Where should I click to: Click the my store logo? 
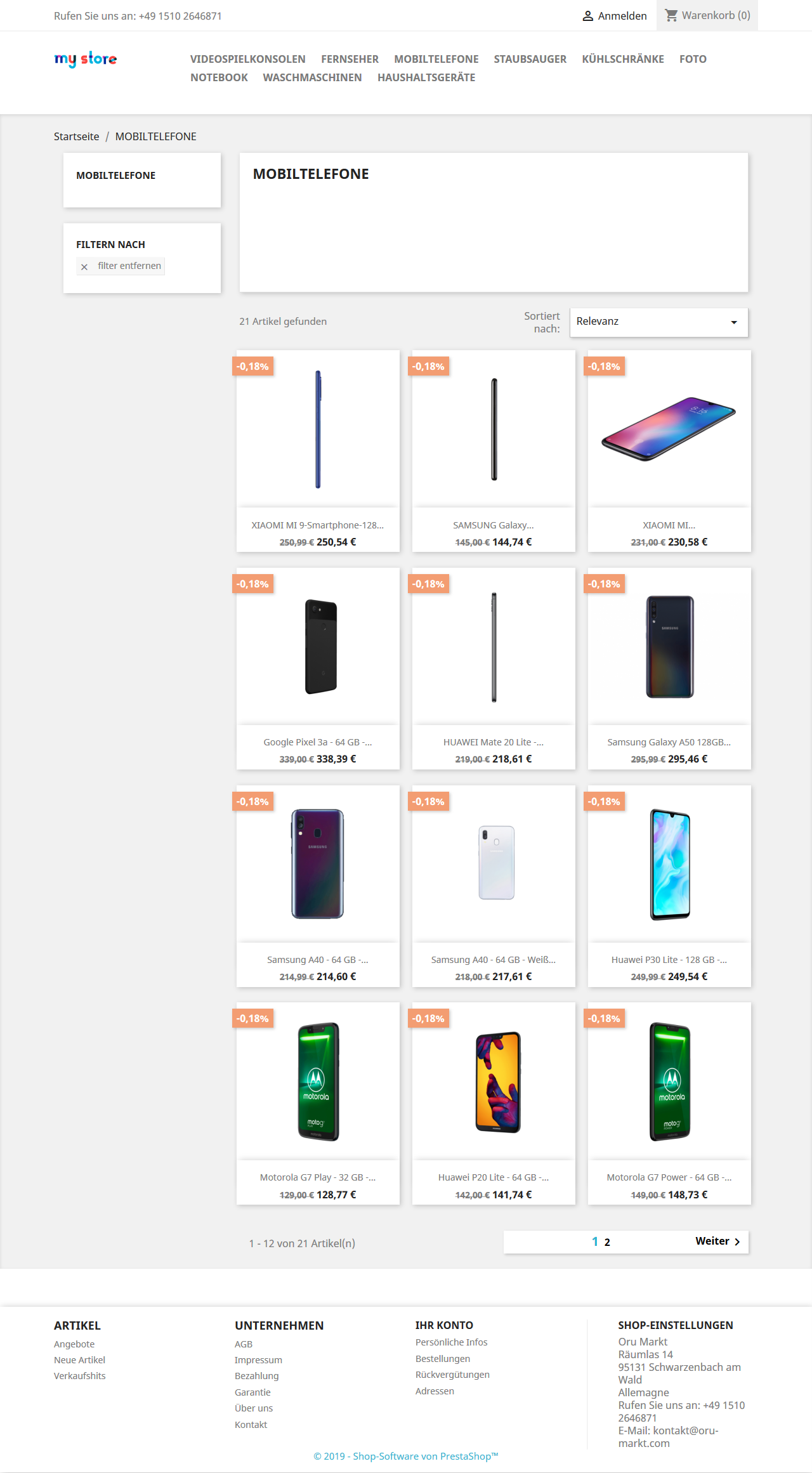click(86, 59)
